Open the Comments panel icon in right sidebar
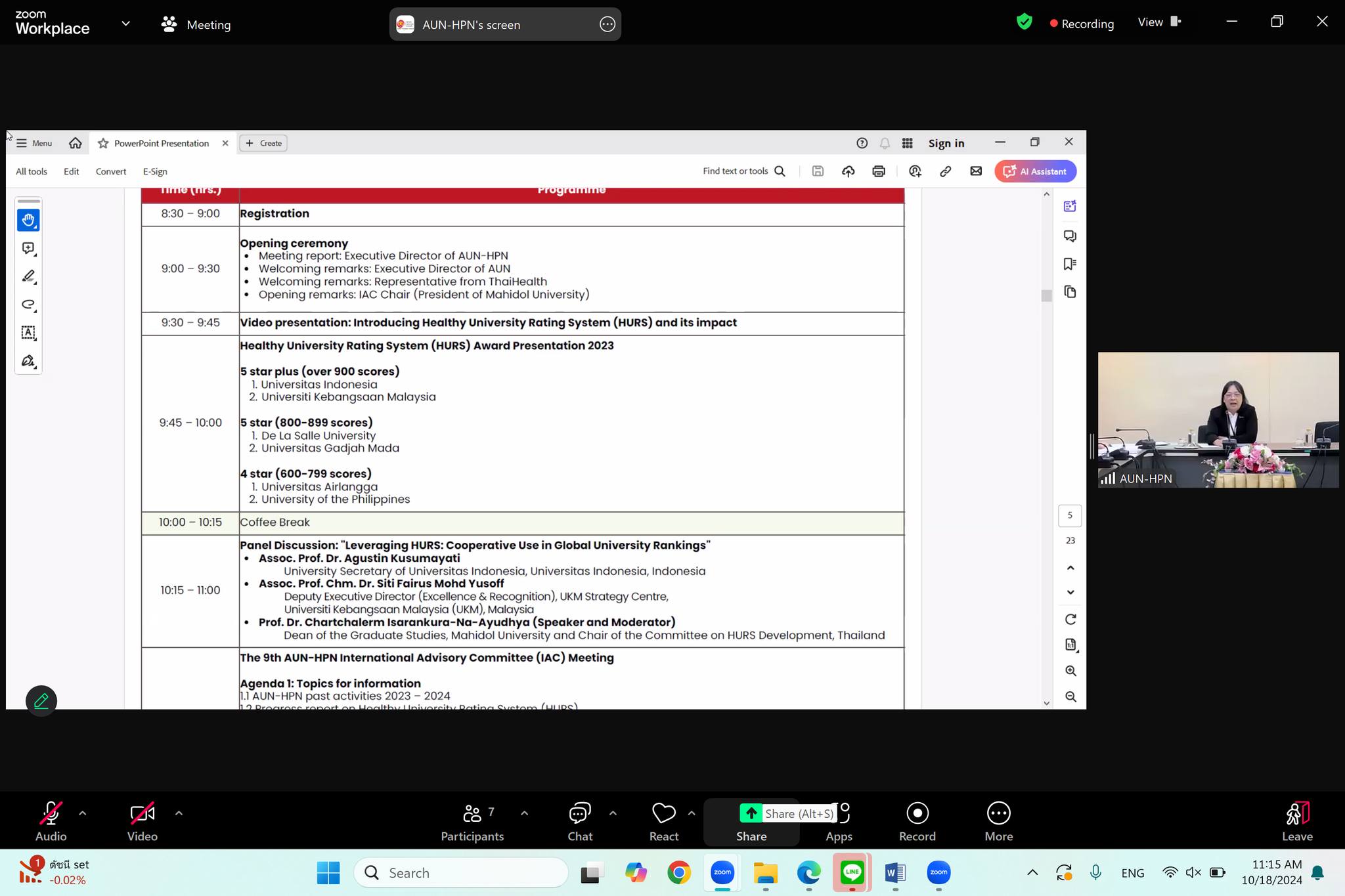1345x896 pixels. (1070, 236)
